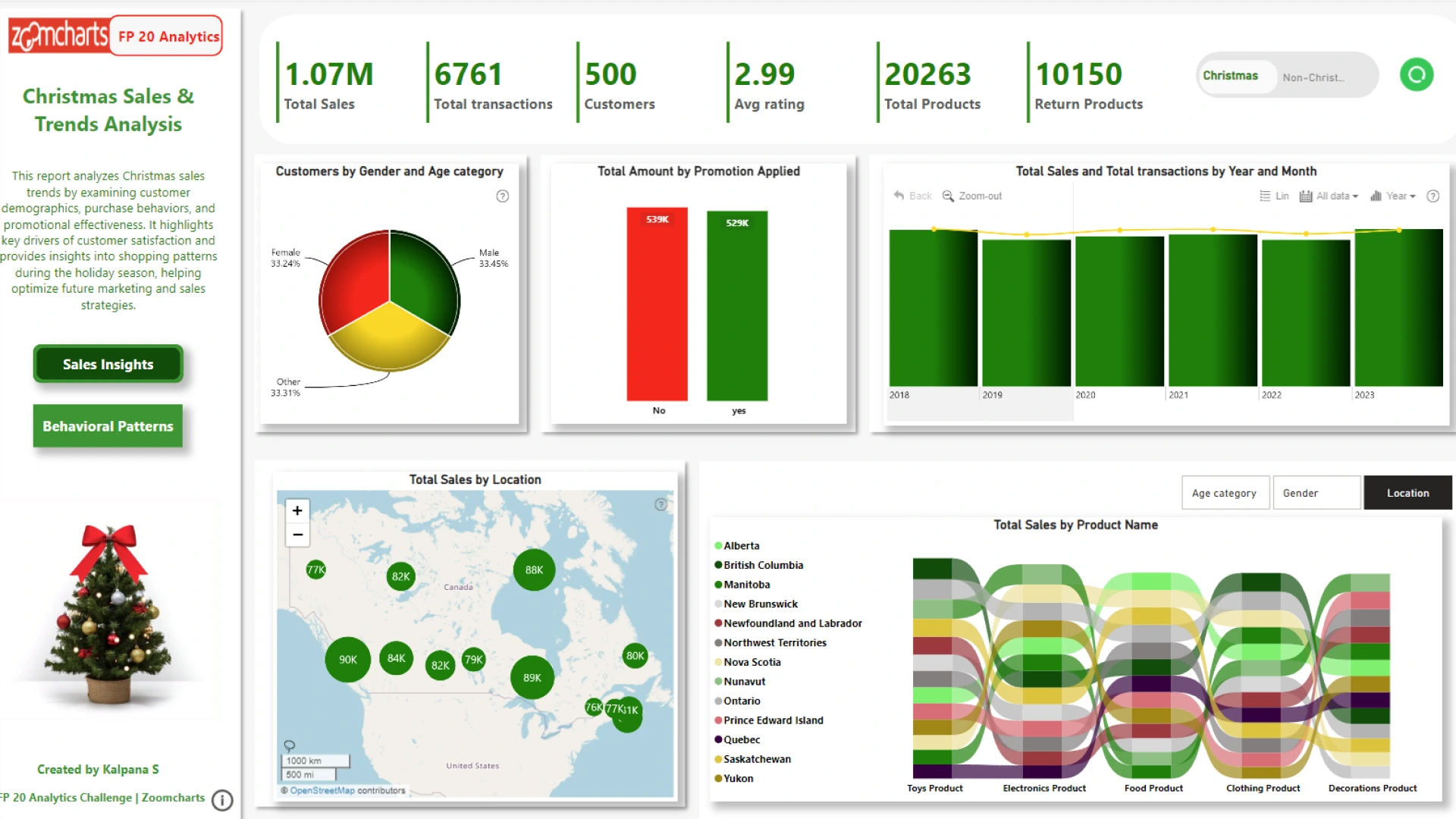Select the 79K map bubble
1456x819 pixels.
pos(473,660)
